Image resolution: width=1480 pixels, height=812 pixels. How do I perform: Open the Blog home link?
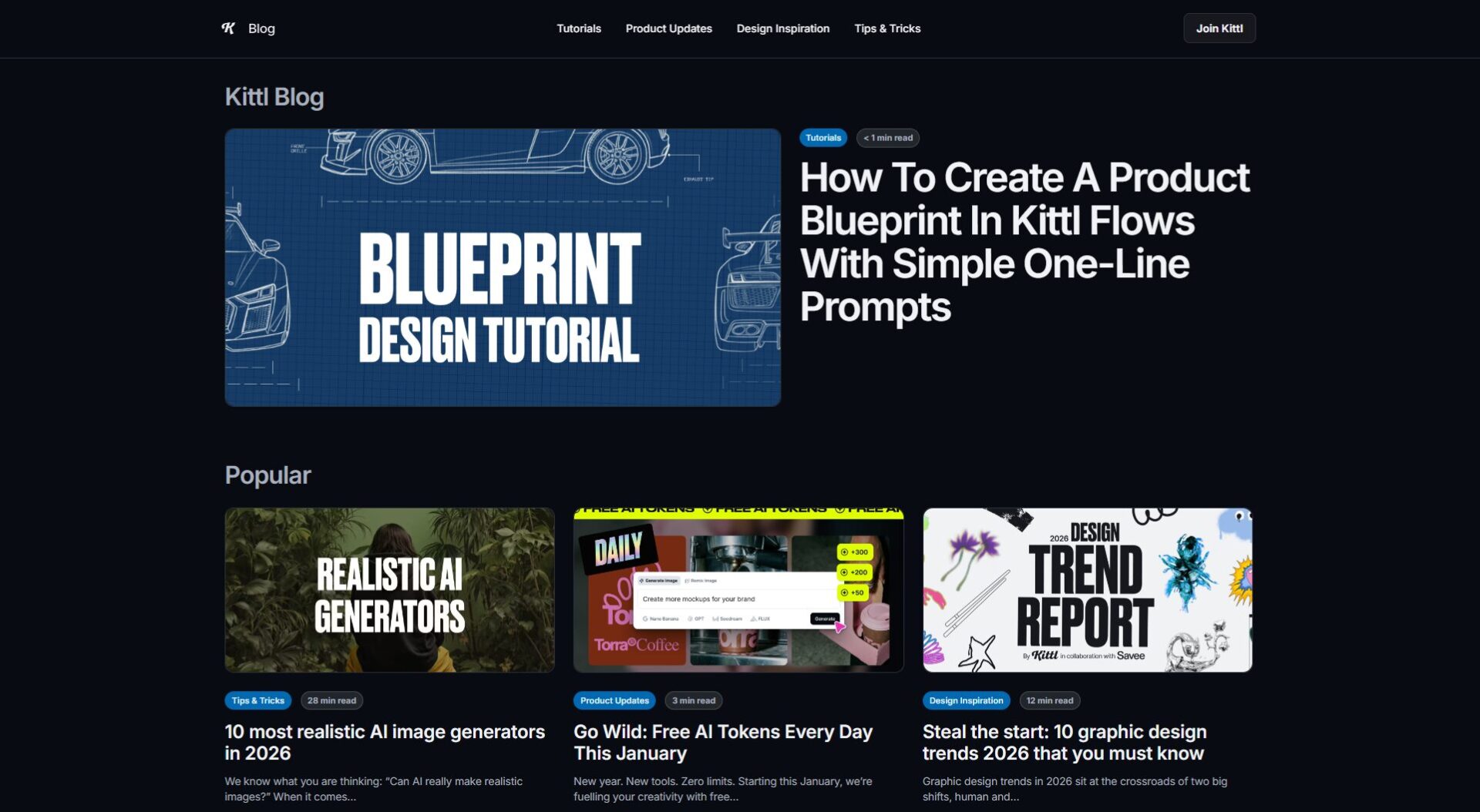click(x=261, y=29)
